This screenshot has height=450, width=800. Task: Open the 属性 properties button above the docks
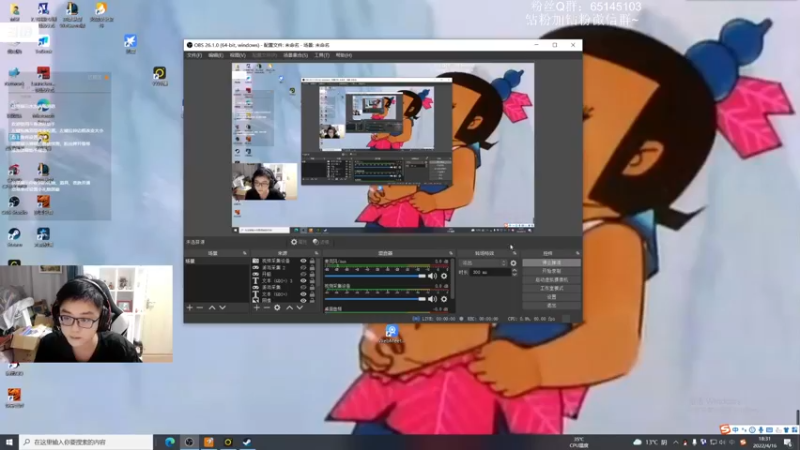(299, 242)
